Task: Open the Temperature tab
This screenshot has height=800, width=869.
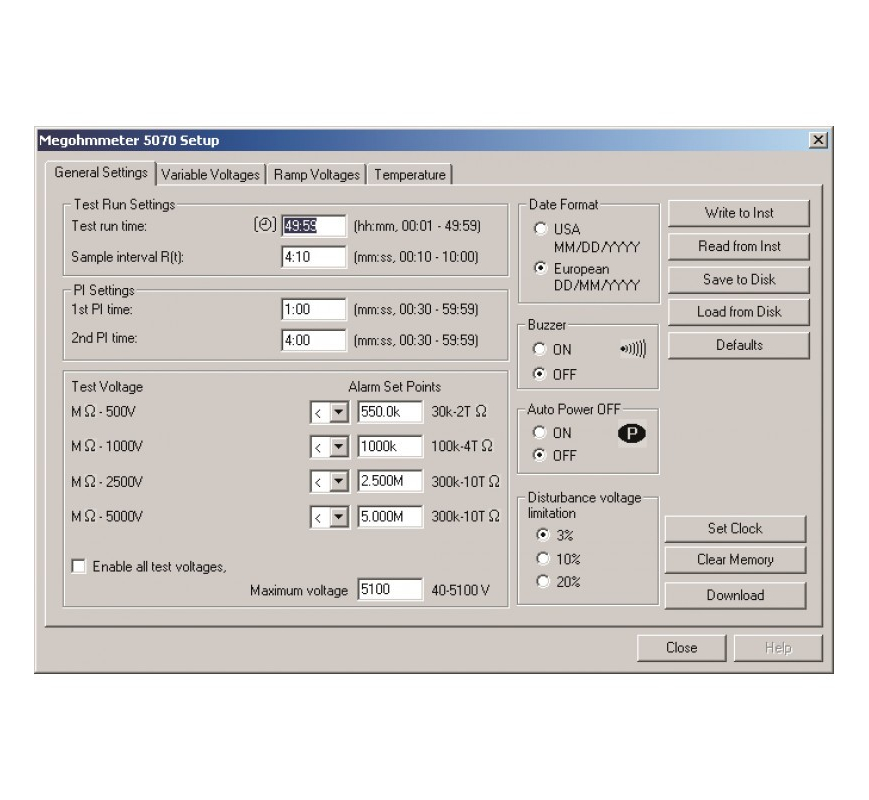Action: coord(410,175)
